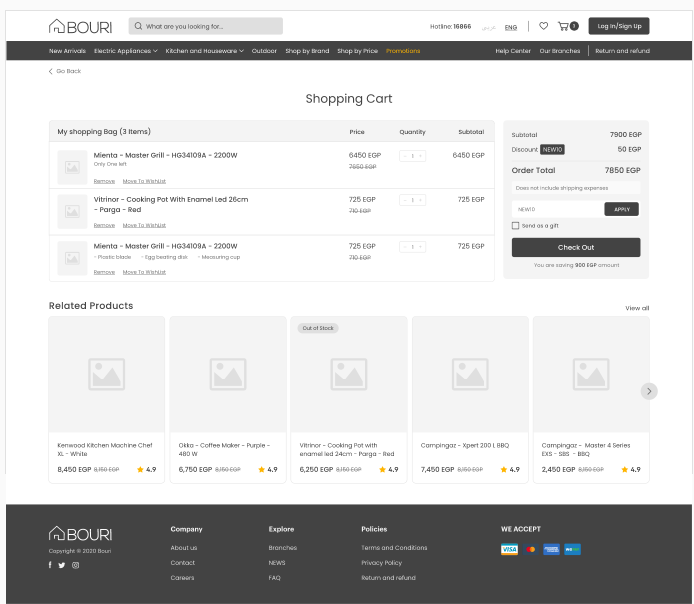Click the American Express payment icon
The image size is (694, 604).
551,549
